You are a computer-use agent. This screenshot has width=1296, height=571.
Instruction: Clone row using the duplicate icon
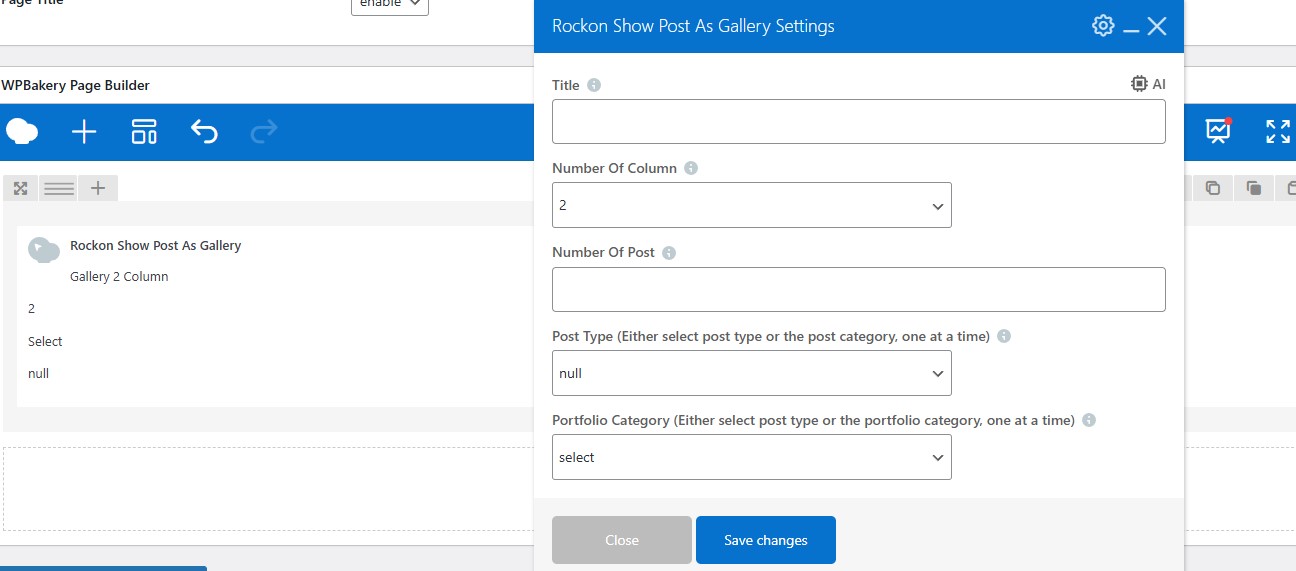(1253, 188)
